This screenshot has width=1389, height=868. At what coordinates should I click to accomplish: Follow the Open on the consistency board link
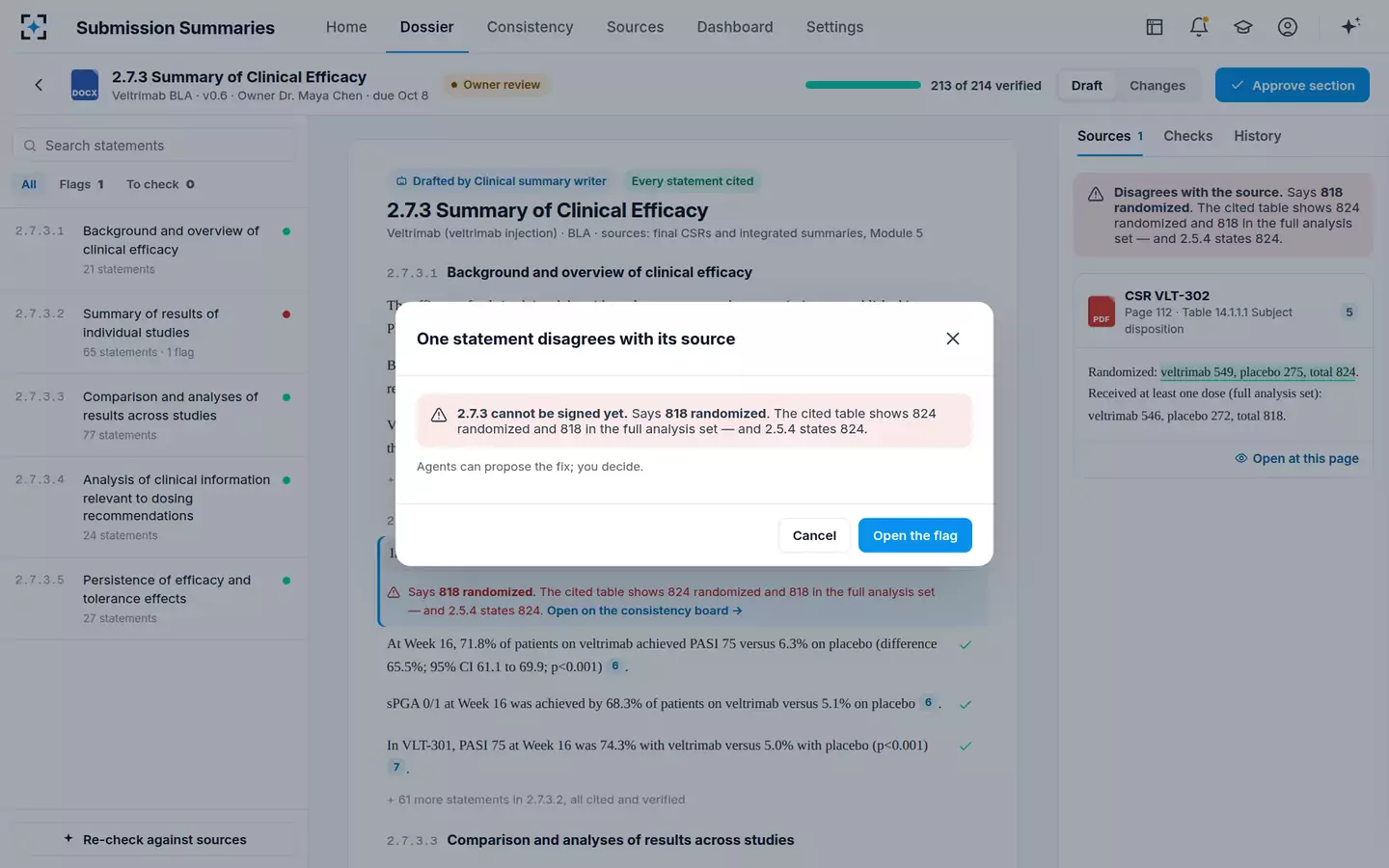644,610
